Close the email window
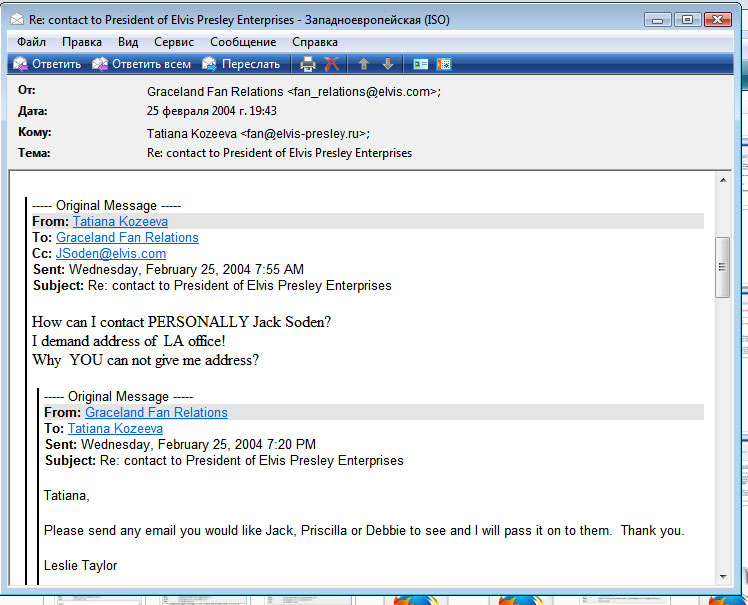The width and height of the screenshot is (748, 605). tap(717, 20)
